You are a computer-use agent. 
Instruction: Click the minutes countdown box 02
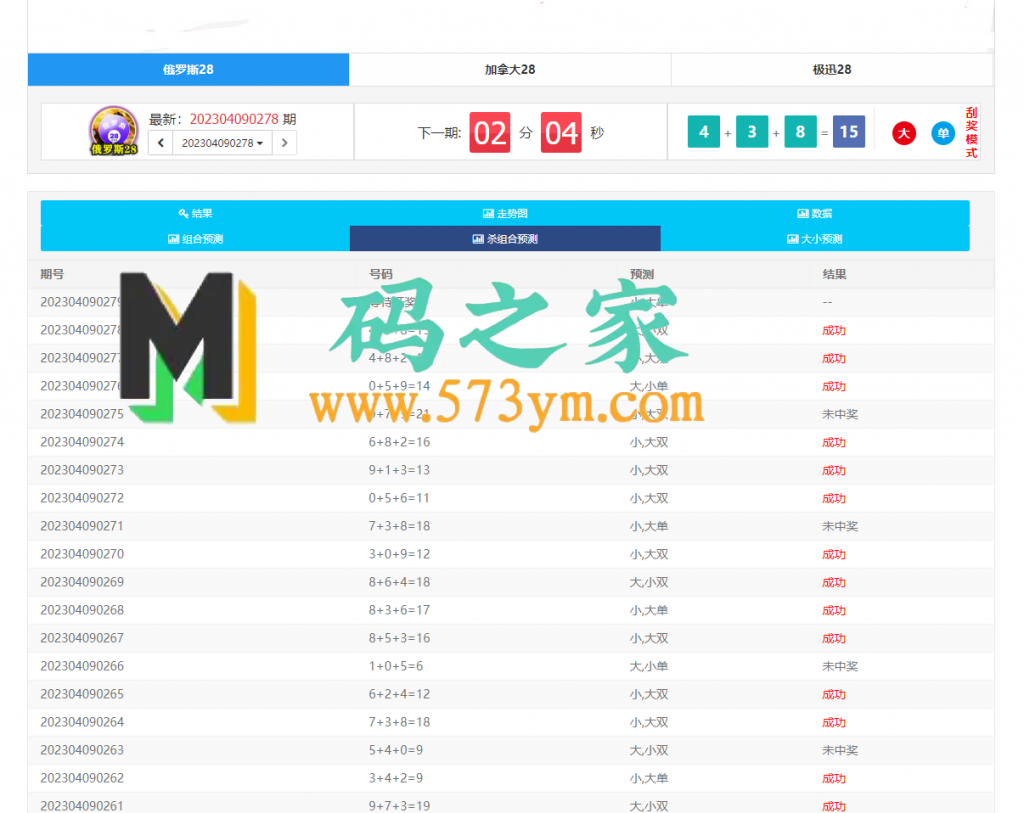click(490, 133)
